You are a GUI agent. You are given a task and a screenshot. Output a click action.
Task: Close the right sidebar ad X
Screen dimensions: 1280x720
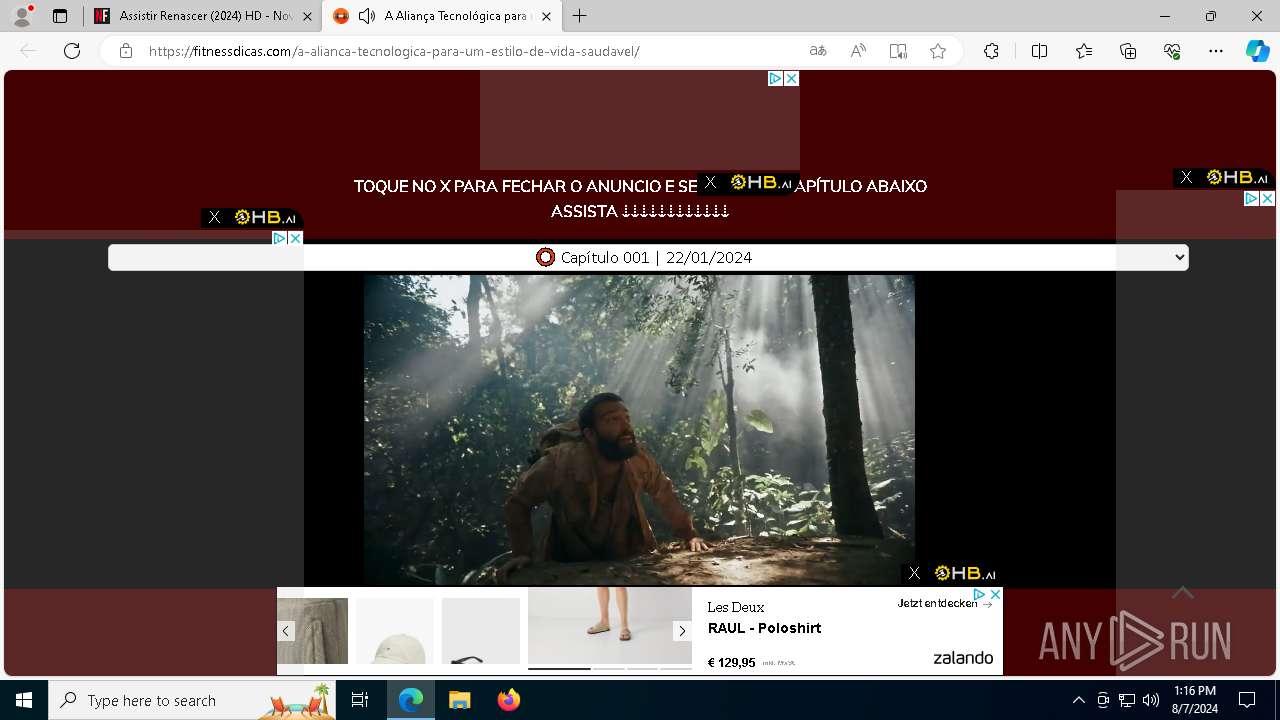coord(1267,199)
